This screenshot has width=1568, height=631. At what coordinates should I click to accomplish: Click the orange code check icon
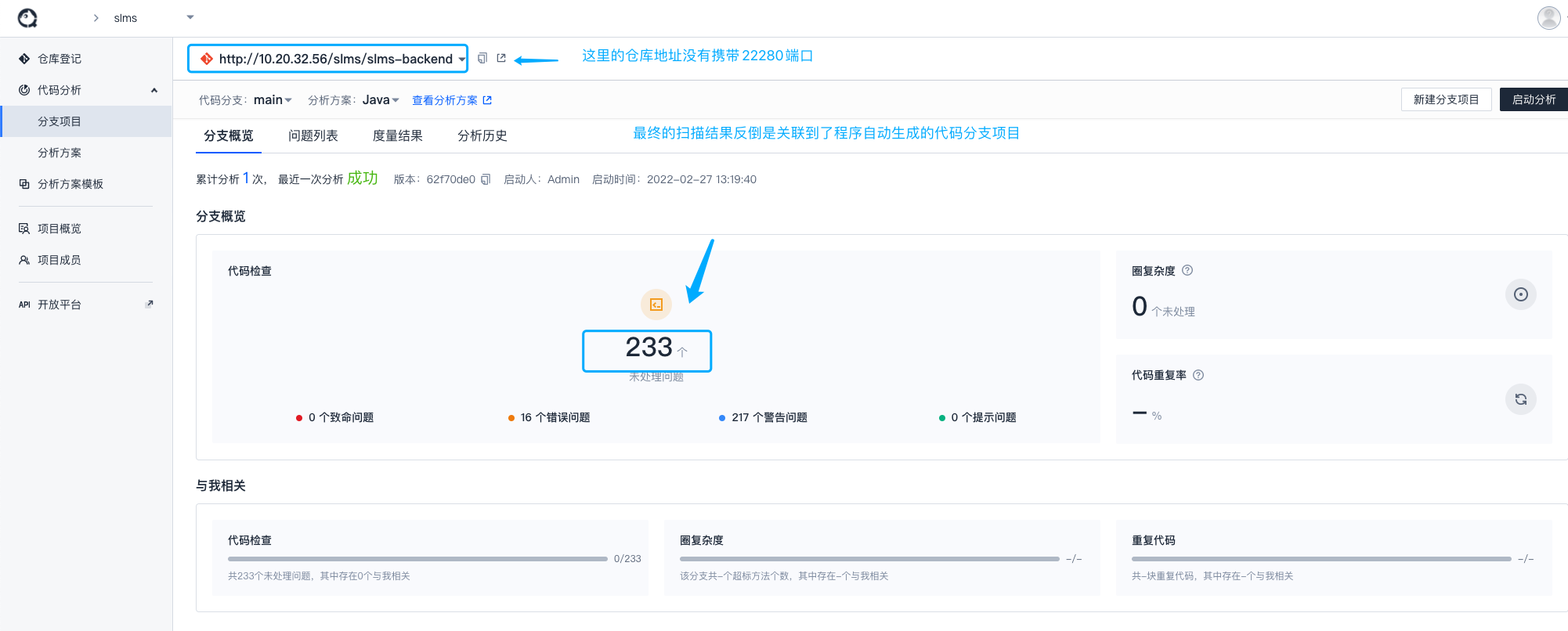pos(656,305)
